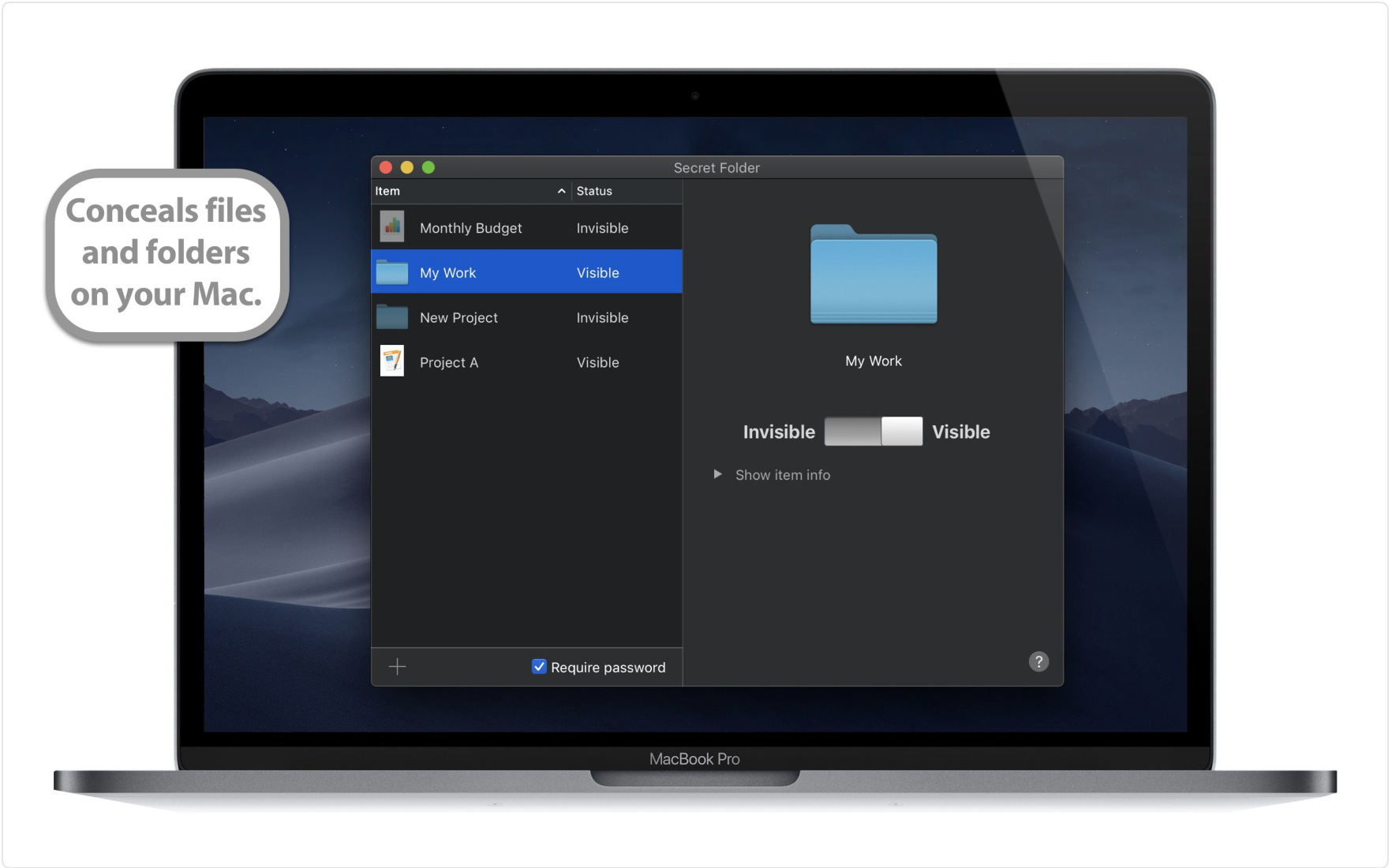Select the Project A row name

coord(449,362)
